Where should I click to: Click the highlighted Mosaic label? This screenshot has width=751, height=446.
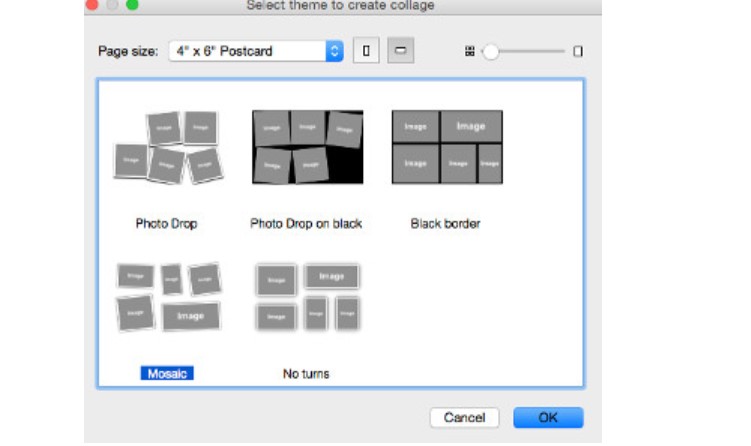167,373
